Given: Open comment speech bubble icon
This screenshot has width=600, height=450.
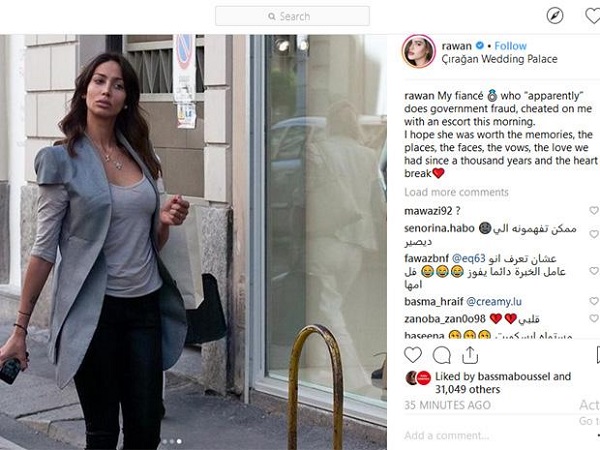Looking at the screenshot, I should tap(442, 355).
